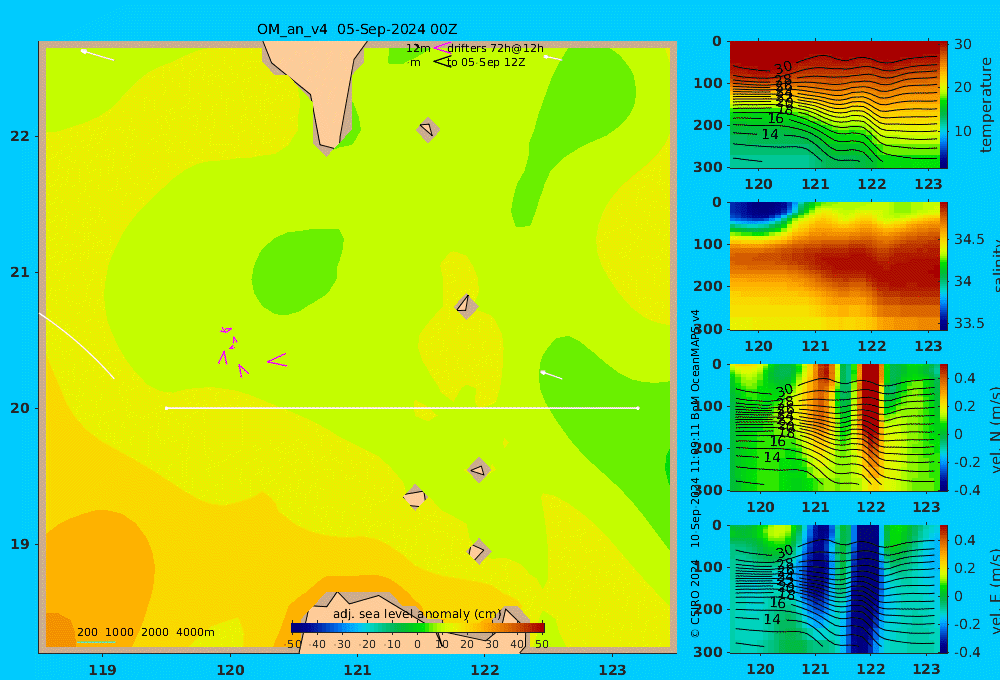1000x680 pixels.
Task: Click the large magenta drifter arrow near 120.4E
Action: 277,360
